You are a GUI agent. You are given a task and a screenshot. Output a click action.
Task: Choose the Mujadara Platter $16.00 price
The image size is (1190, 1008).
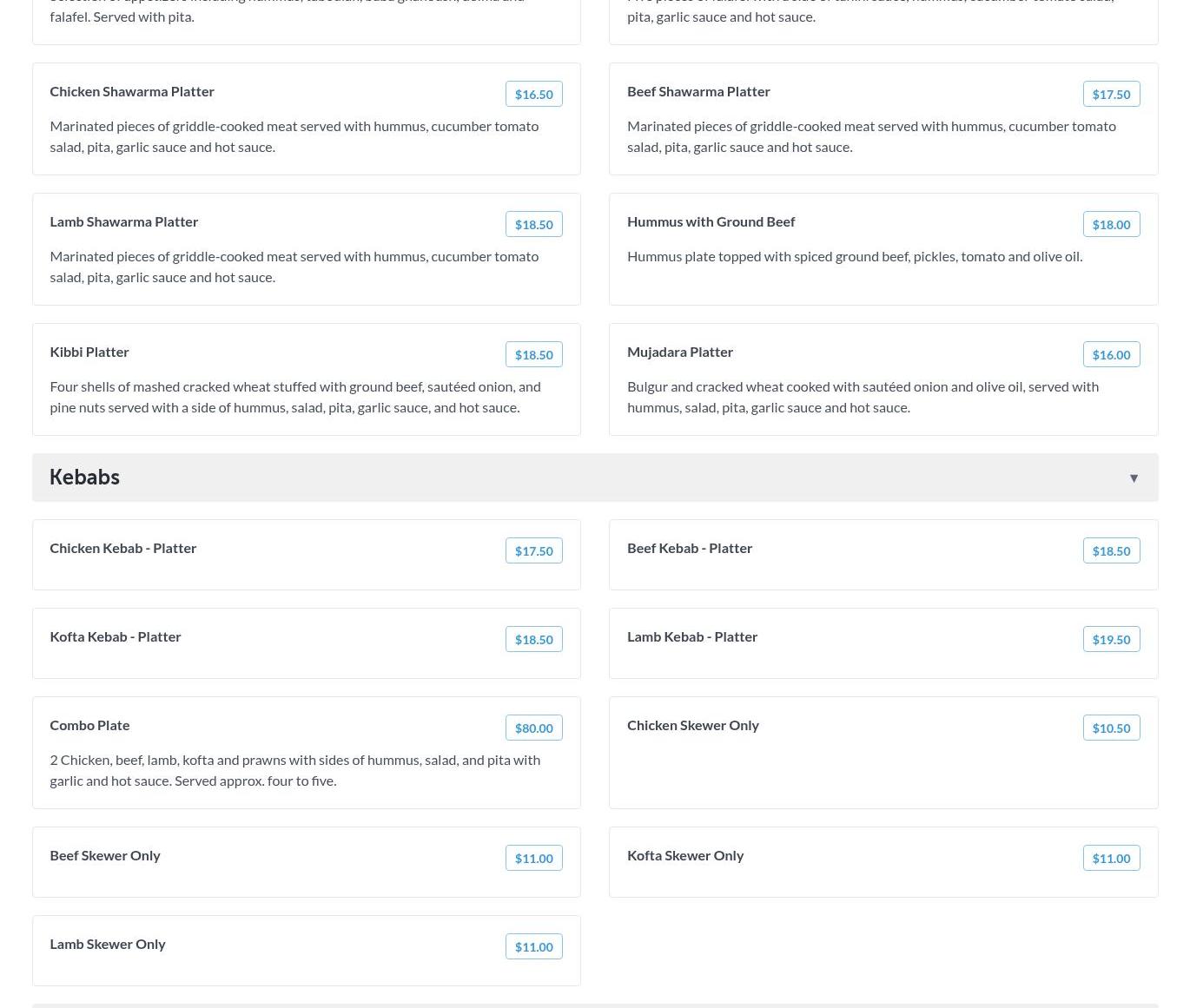[x=1111, y=354]
